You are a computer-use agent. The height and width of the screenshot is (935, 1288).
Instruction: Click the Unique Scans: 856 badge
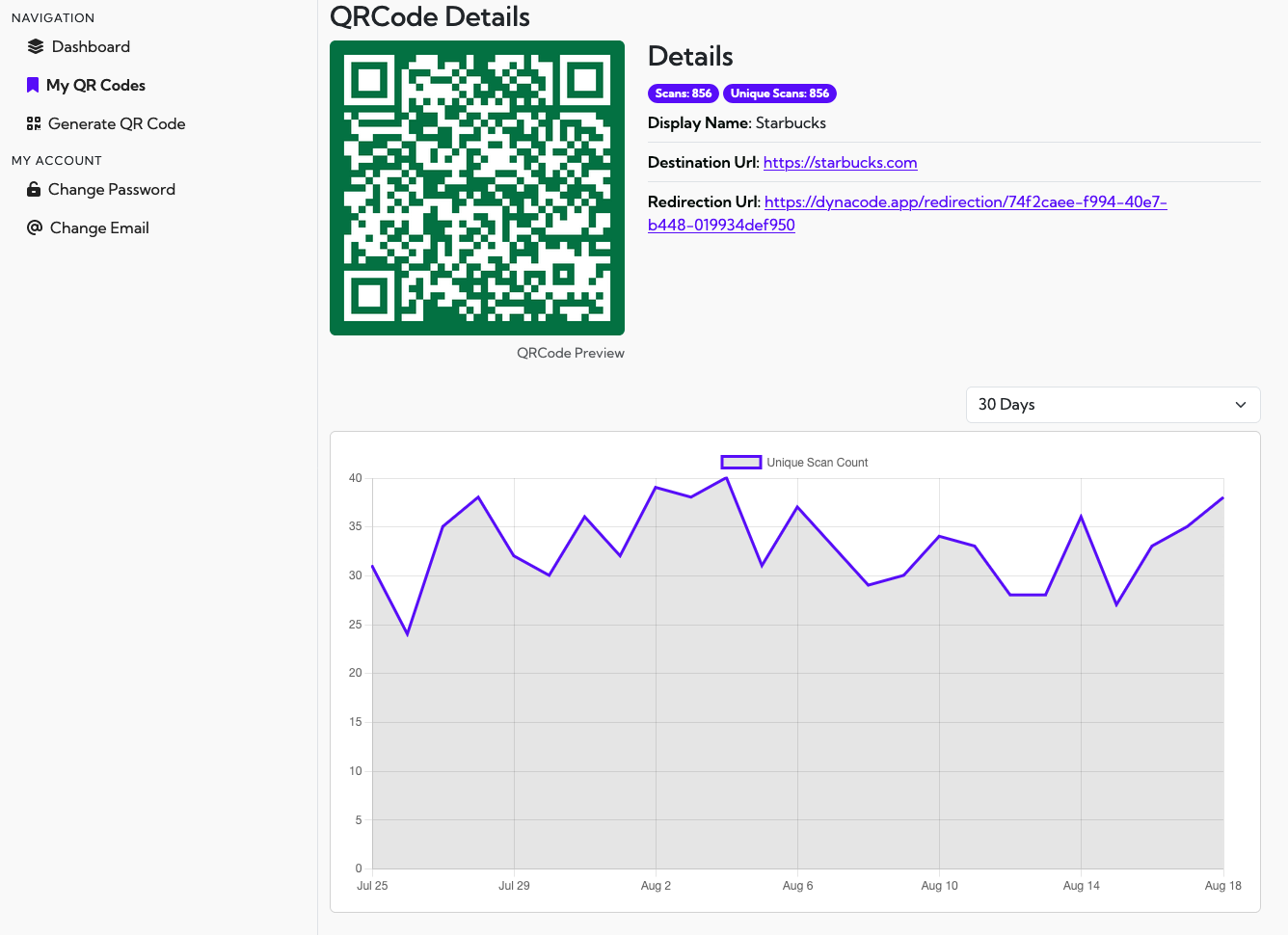coord(780,93)
